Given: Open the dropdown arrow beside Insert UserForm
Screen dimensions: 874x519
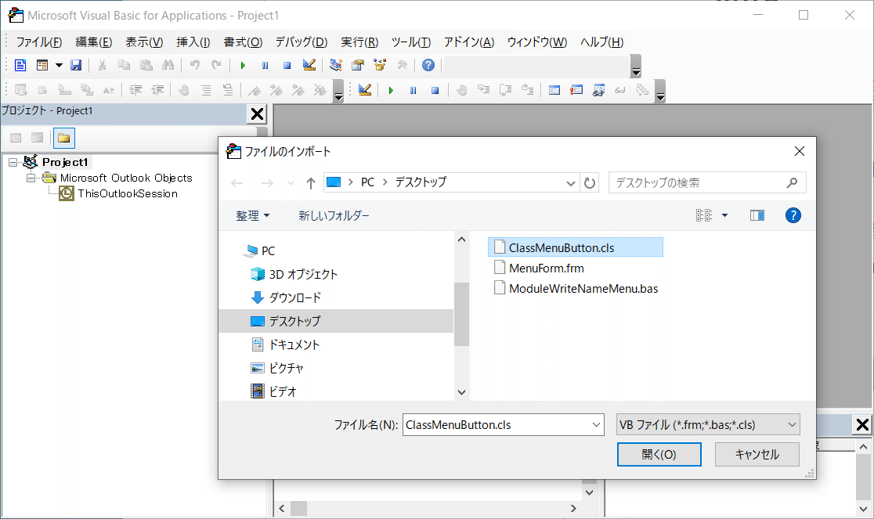Looking at the screenshot, I should click(59, 65).
